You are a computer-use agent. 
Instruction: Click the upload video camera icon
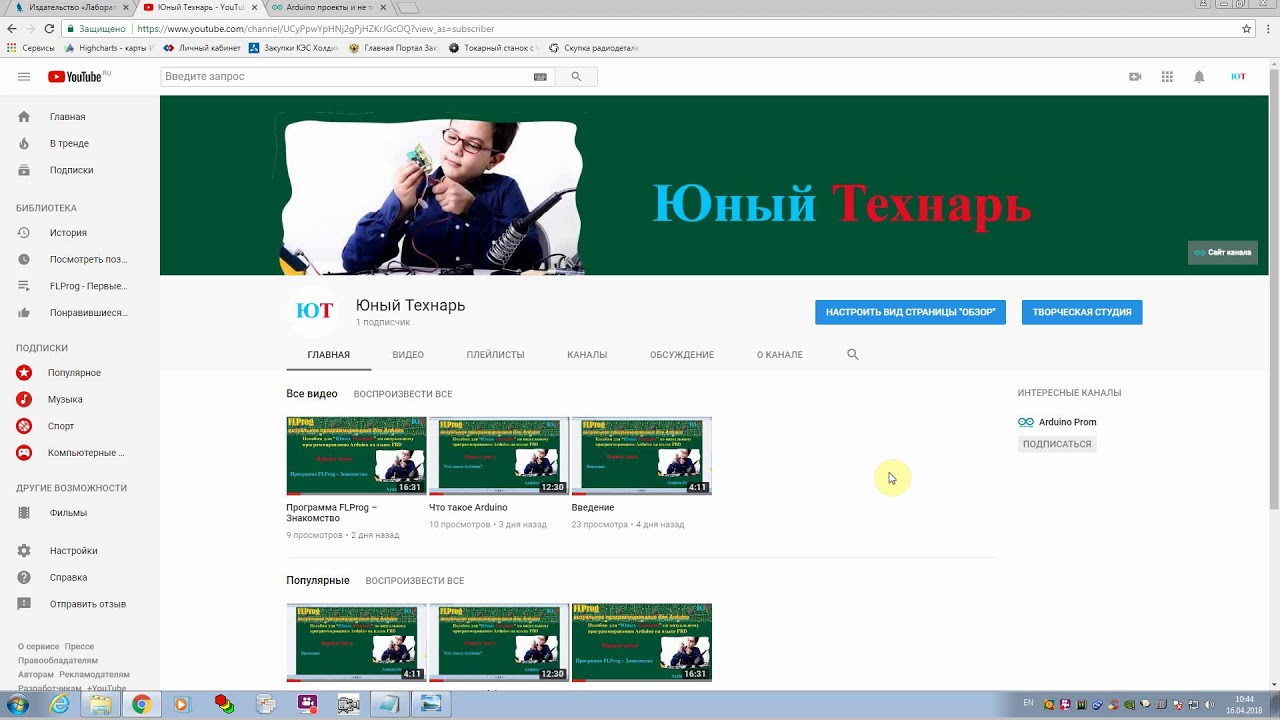[1135, 77]
